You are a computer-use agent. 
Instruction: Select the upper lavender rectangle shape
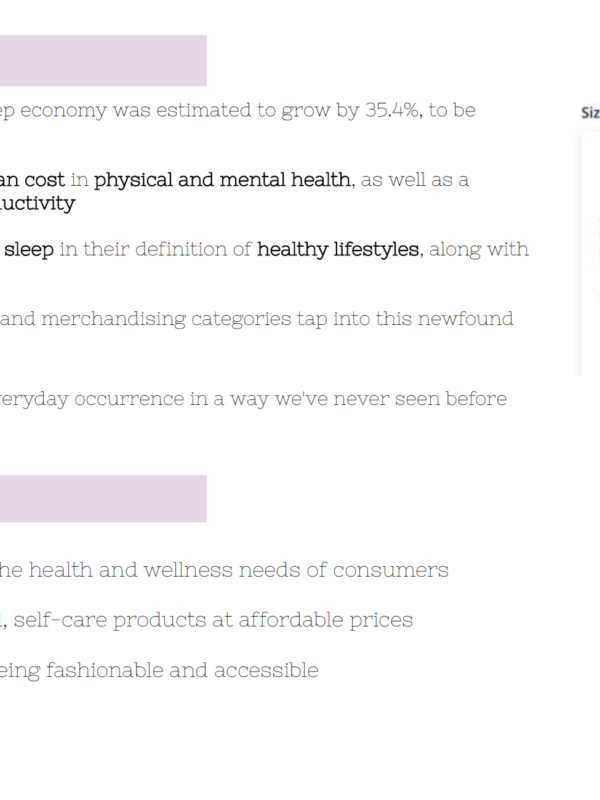tap(103, 60)
